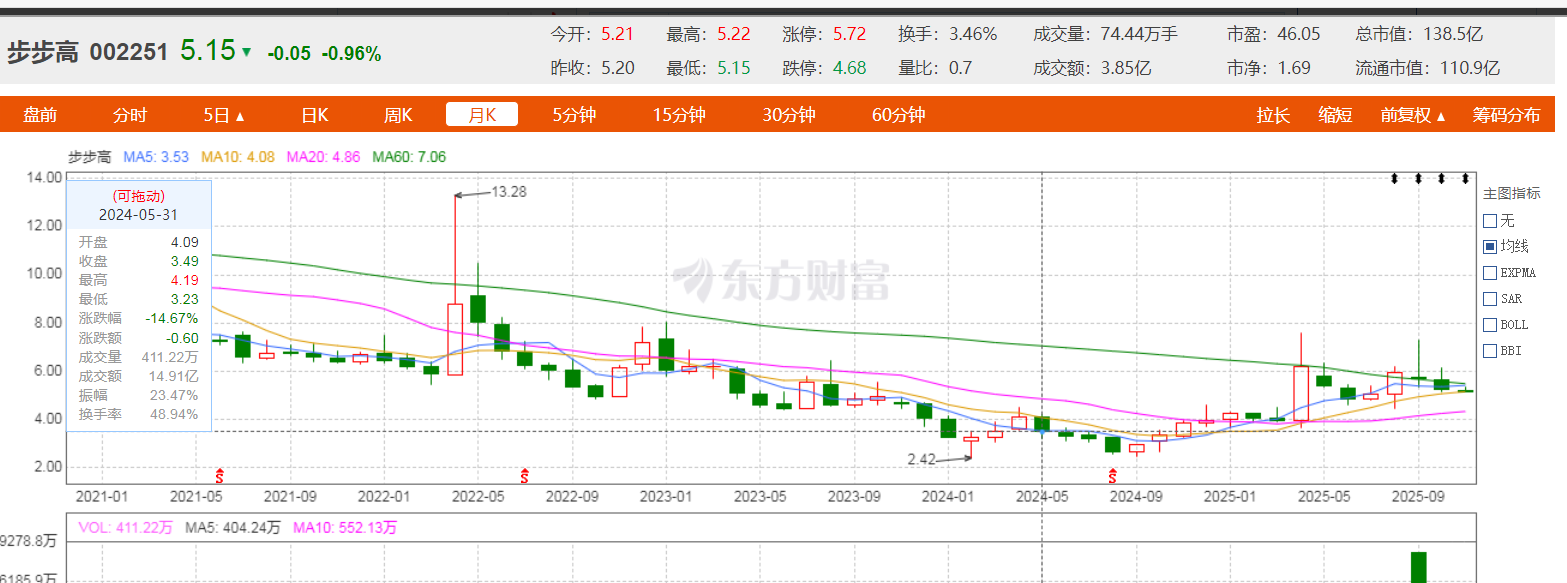Click the 跌停 4.68 value

tap(849, 68)
